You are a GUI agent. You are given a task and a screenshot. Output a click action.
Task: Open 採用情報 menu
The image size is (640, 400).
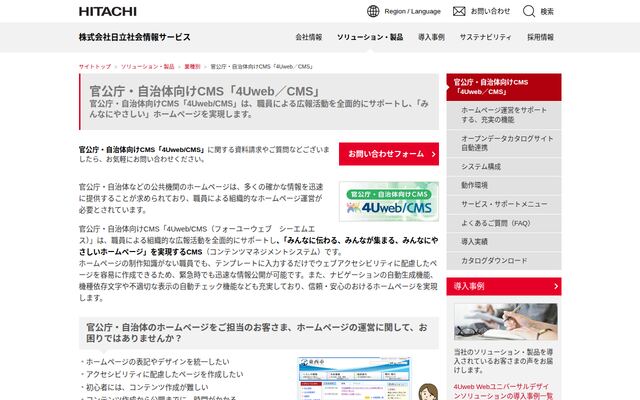(x=540, y=37)
